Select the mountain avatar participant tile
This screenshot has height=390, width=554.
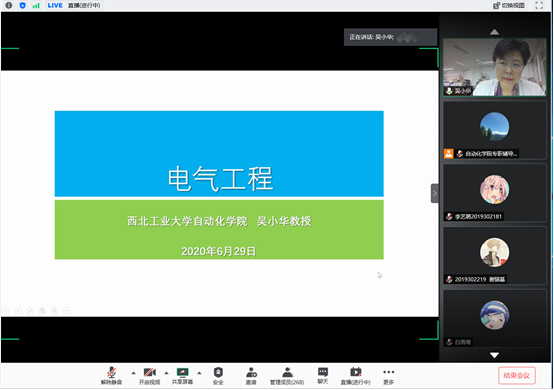coord(495,130)
